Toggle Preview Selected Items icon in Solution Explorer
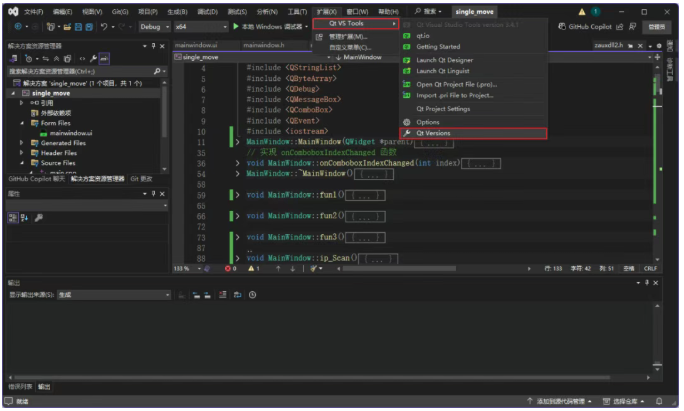Viewport: 684px width, 411px height. coord(104,58)
